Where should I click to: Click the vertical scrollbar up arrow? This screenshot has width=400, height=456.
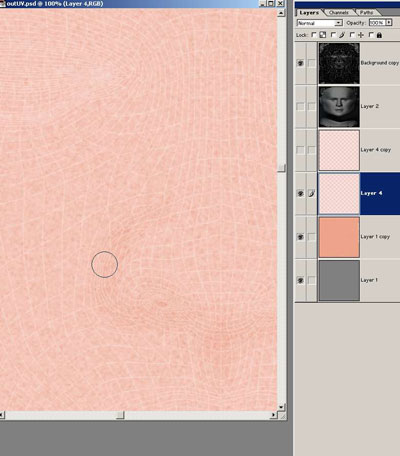pos(281,13)
